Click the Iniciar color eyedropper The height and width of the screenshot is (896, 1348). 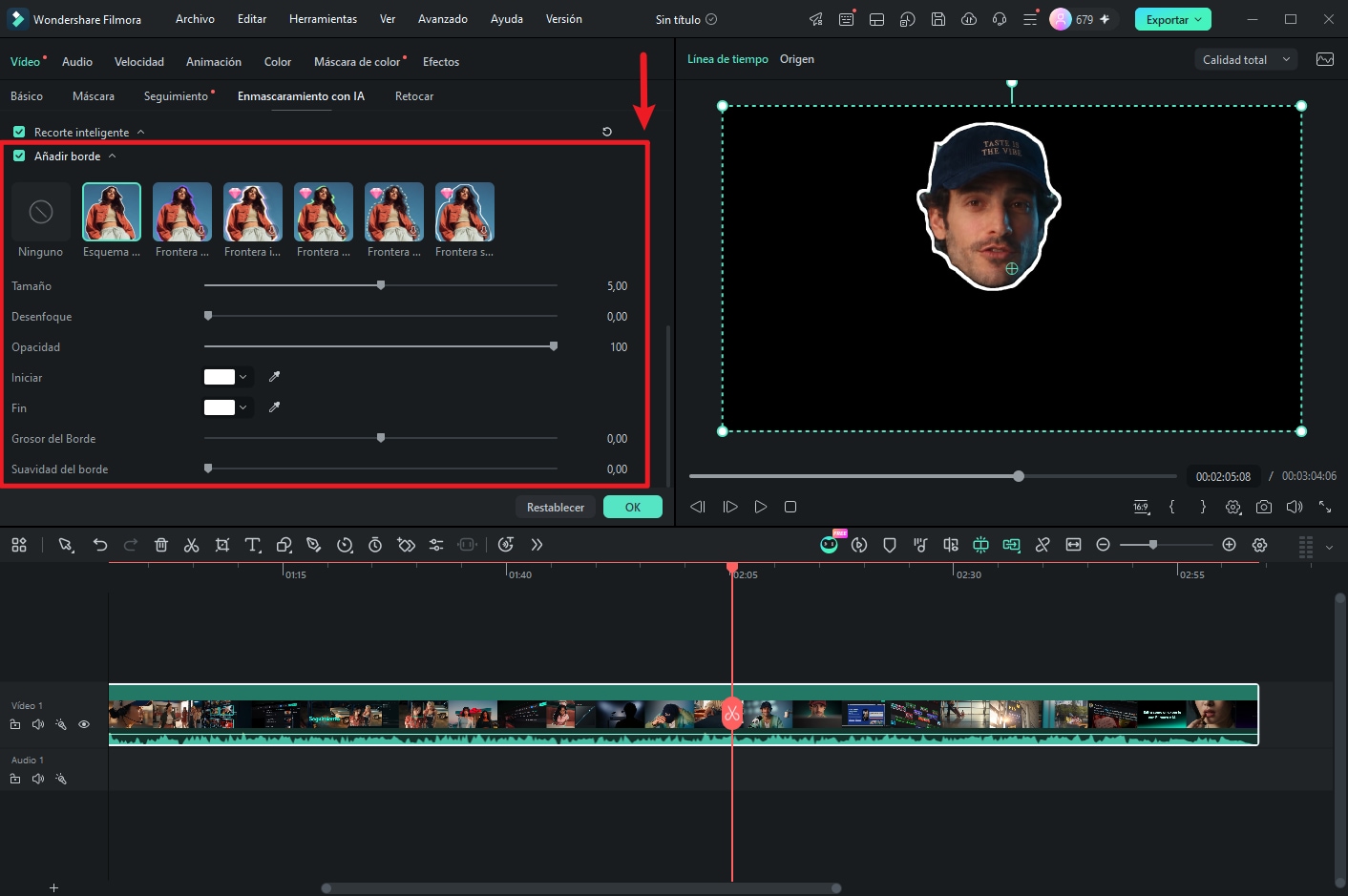[x=274, y=377]
